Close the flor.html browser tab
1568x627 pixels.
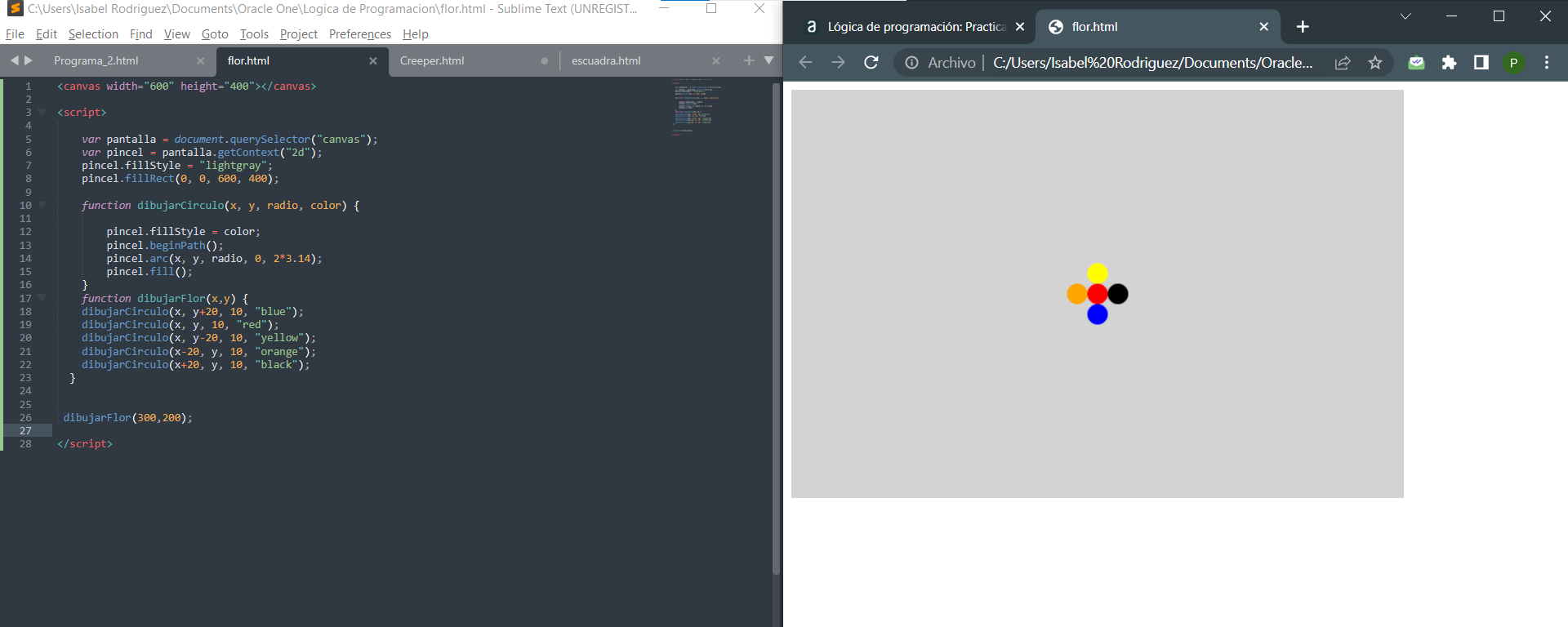[1264, 27]
